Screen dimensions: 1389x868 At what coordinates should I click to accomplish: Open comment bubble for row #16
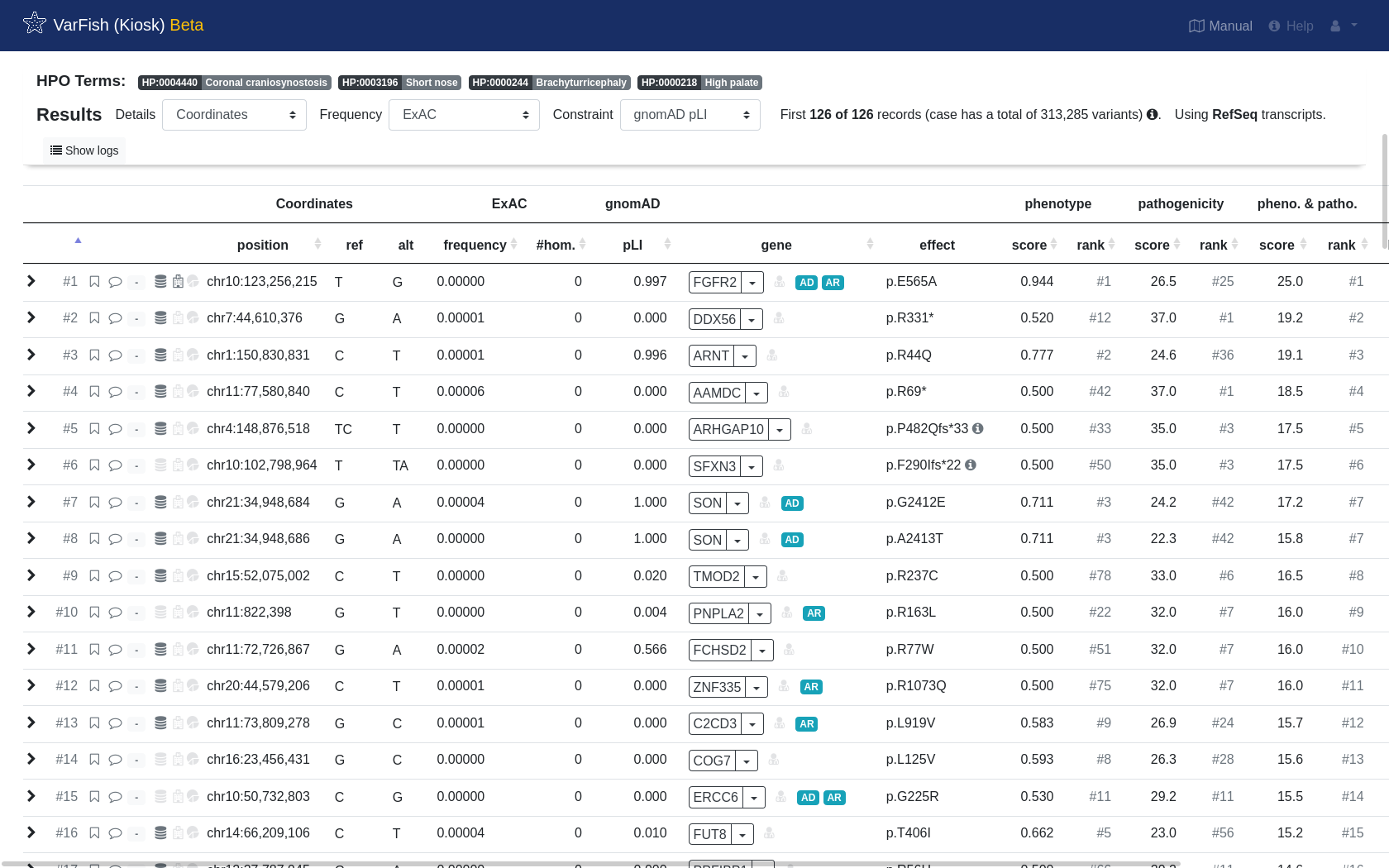coord(116,833)
